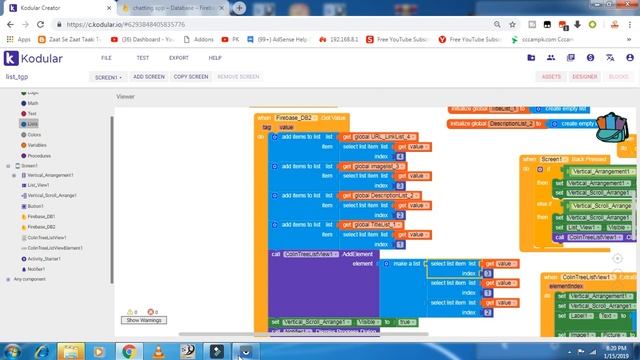The width and height of the screenshot is (640, 360).
Task: Click the zoom magnifier icon in address bar
Action: [x=497, y=24]
